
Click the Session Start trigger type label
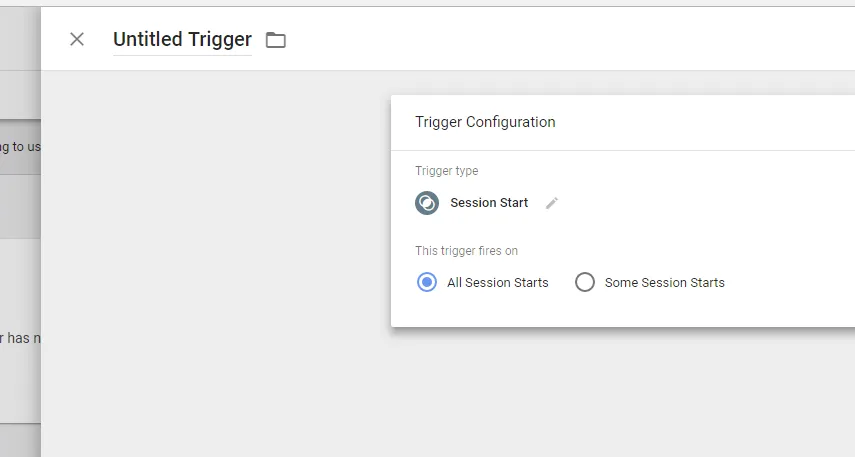489,203
